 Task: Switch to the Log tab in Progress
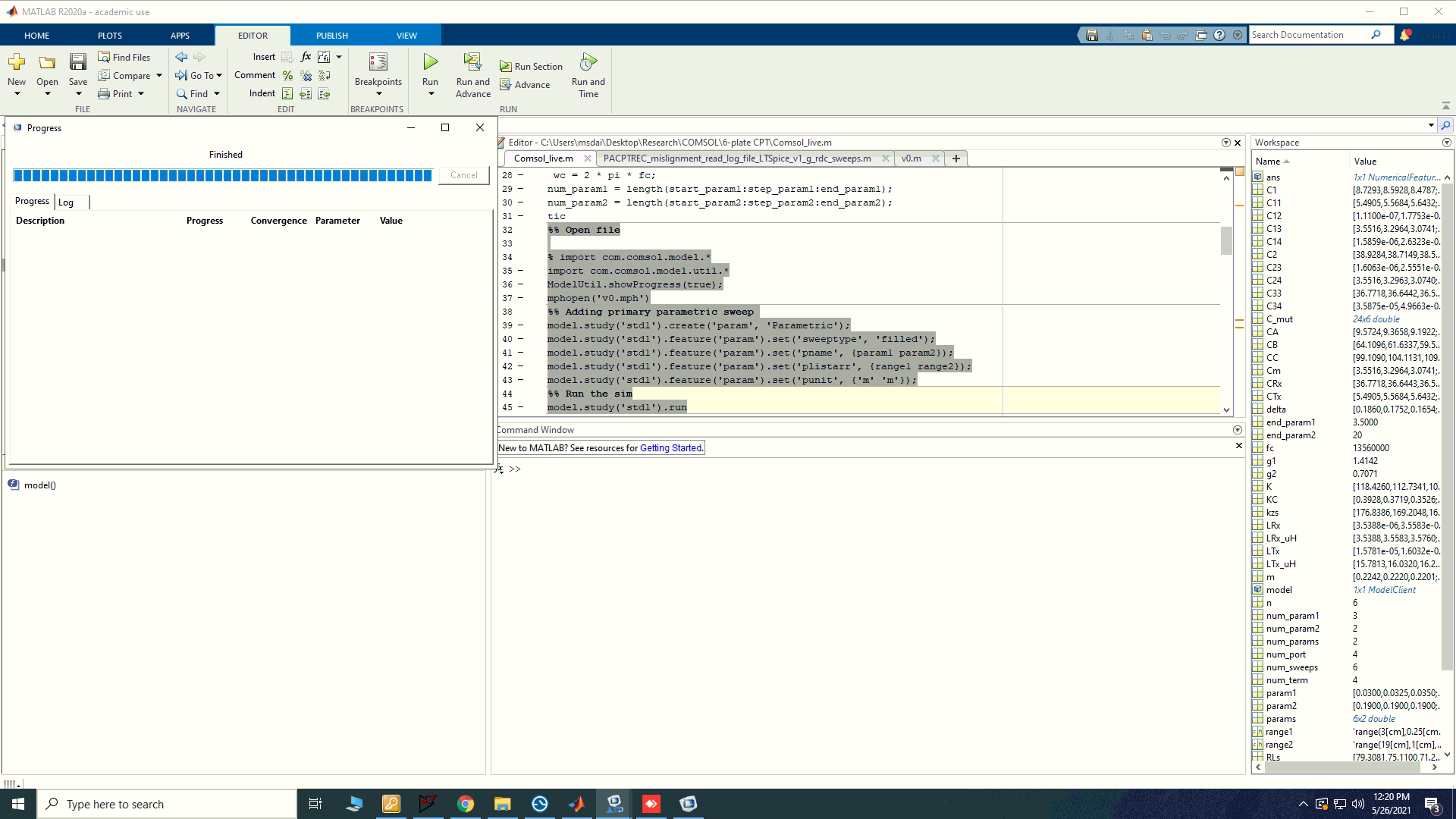[x=67, y=202]
